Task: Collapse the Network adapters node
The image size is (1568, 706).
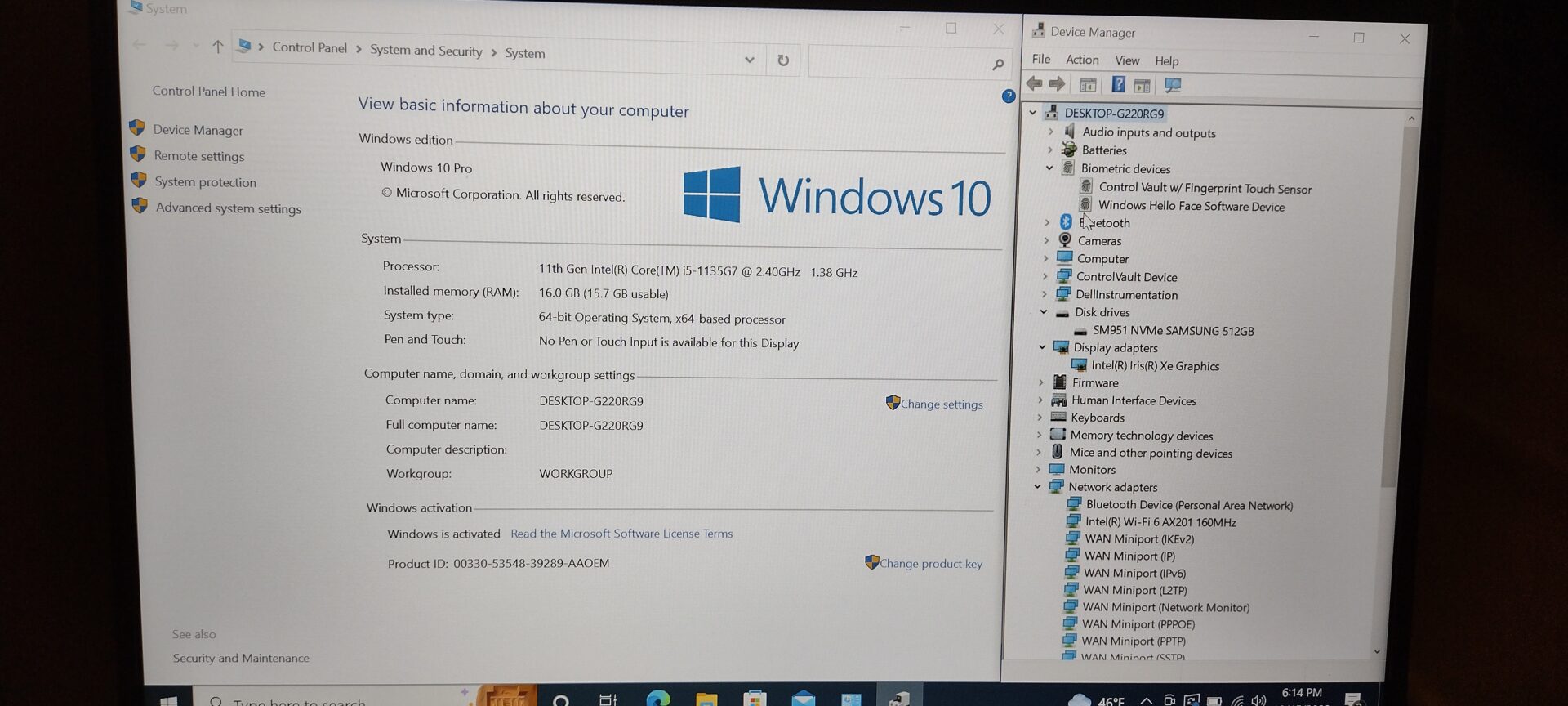Action: (x=1038, y=486)
